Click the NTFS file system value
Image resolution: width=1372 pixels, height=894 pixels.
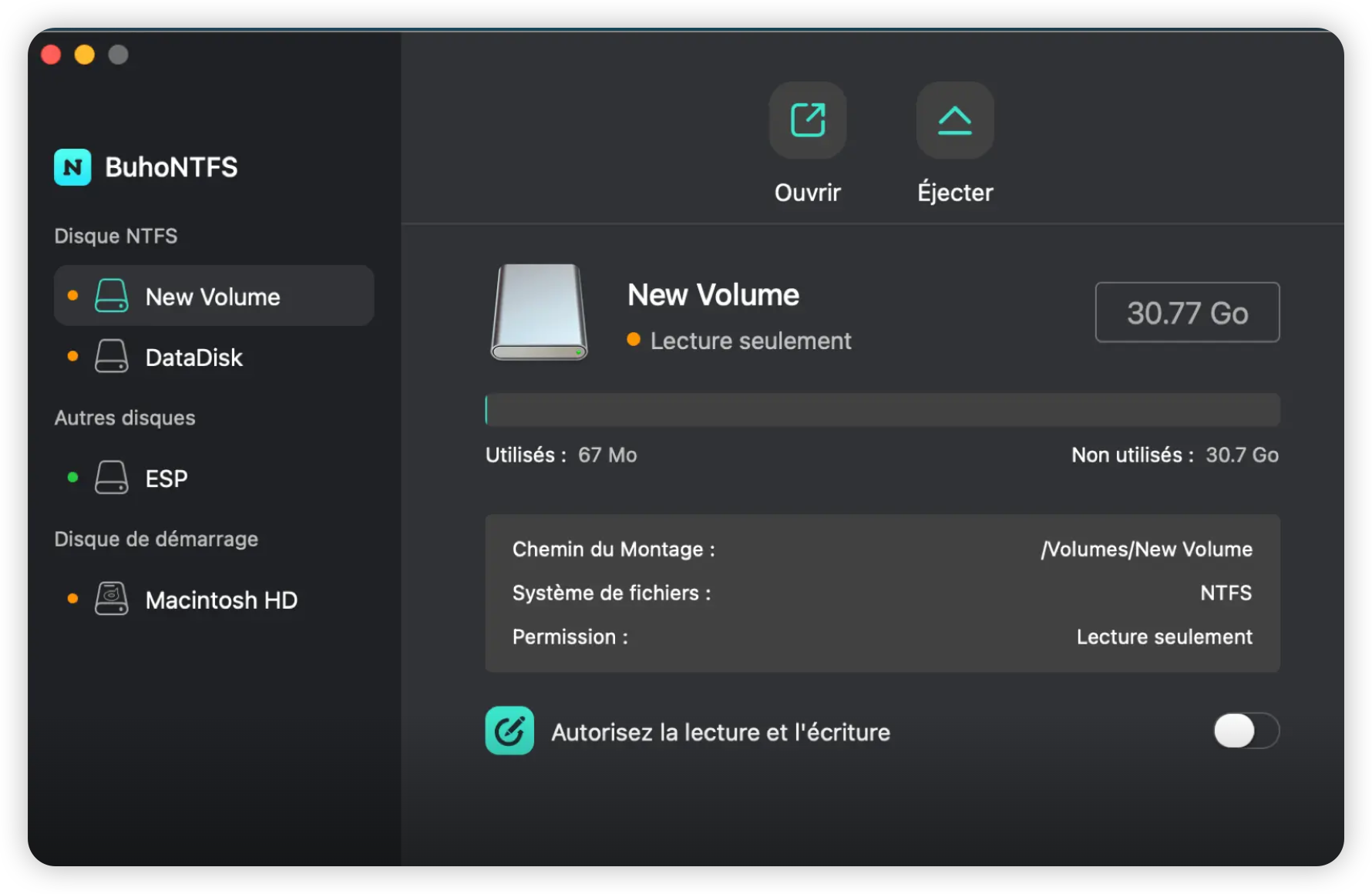point(1226,593)
